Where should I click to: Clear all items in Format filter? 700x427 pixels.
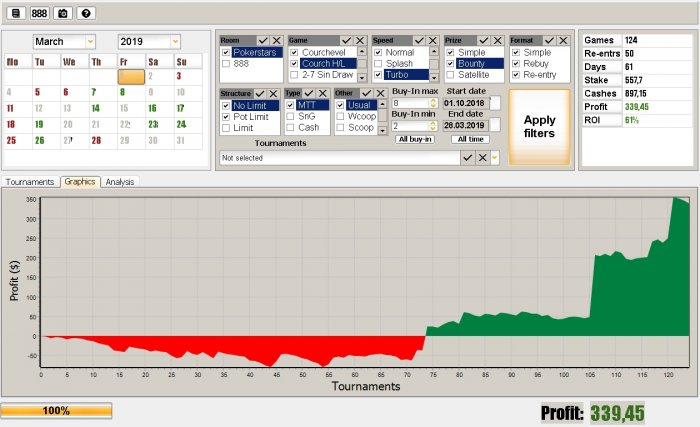click(x=563, y=41)
